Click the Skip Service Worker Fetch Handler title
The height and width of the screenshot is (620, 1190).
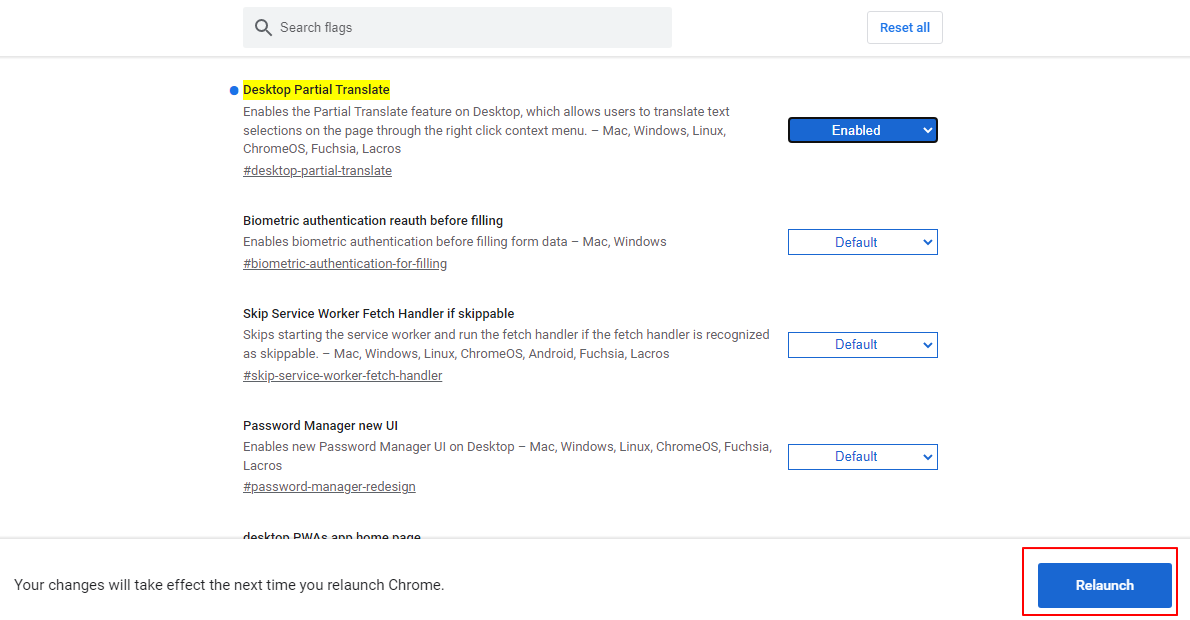click(x=379, y=313)
